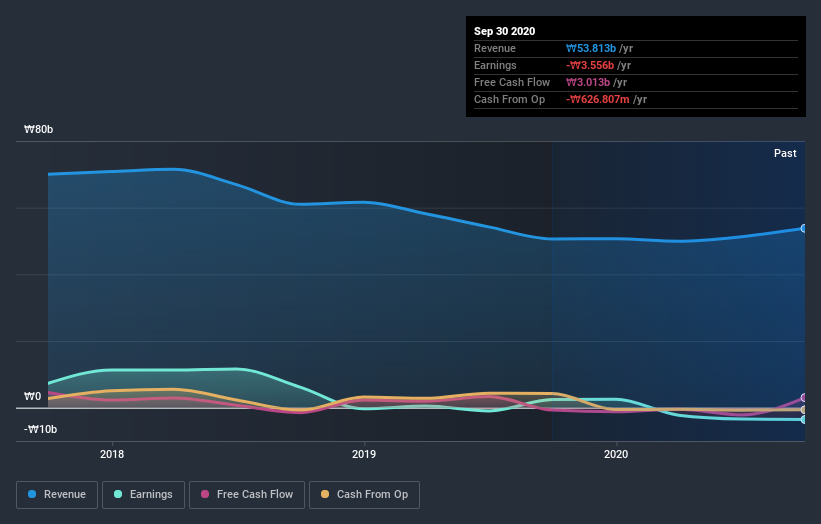Screen dimensions: 821x524
Task: Click the ₩3.013b free cash flow value
Action: (587, 82)
